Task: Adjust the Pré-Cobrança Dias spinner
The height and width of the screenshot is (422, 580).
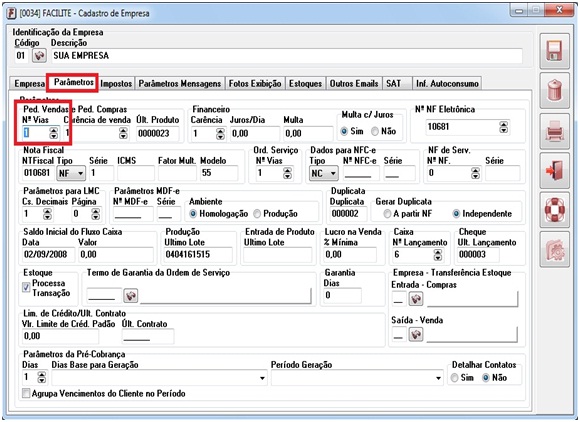Action: [x=42, y=377]
